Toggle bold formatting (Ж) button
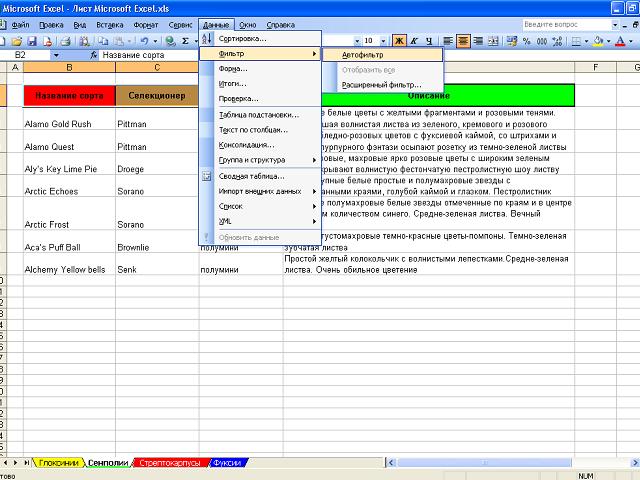640x480 pixels. (399, 41)
